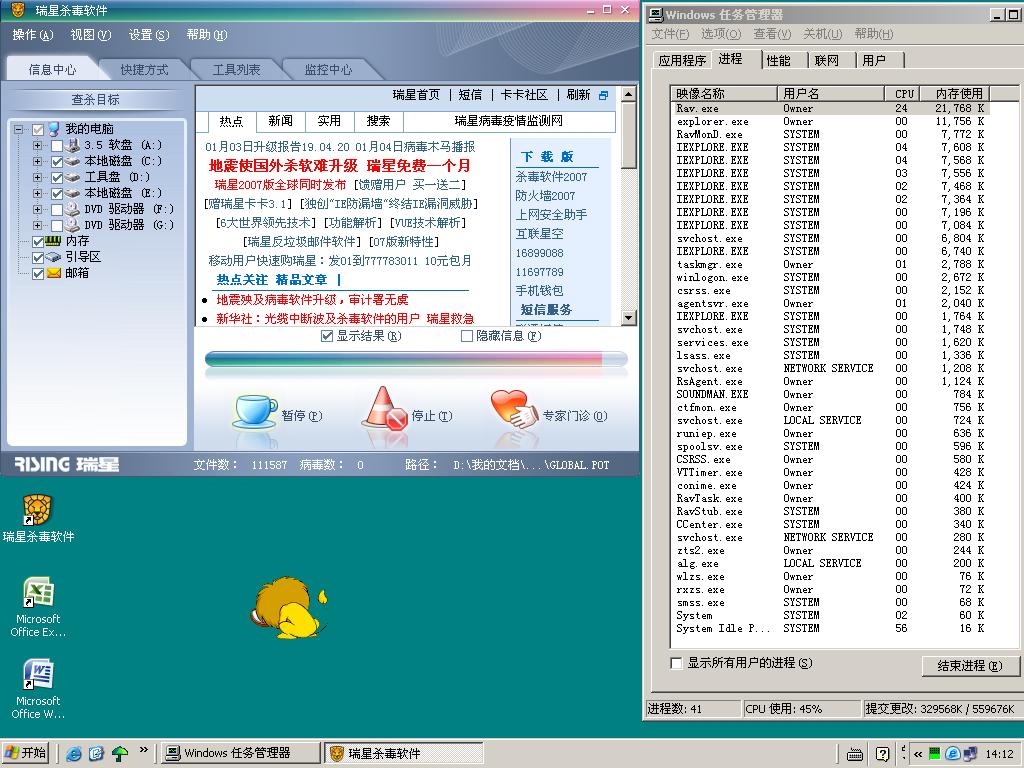This screenshot has width=1024, height=768.
Task: Expand the local disk C: node
Action: tap(37, 161)
